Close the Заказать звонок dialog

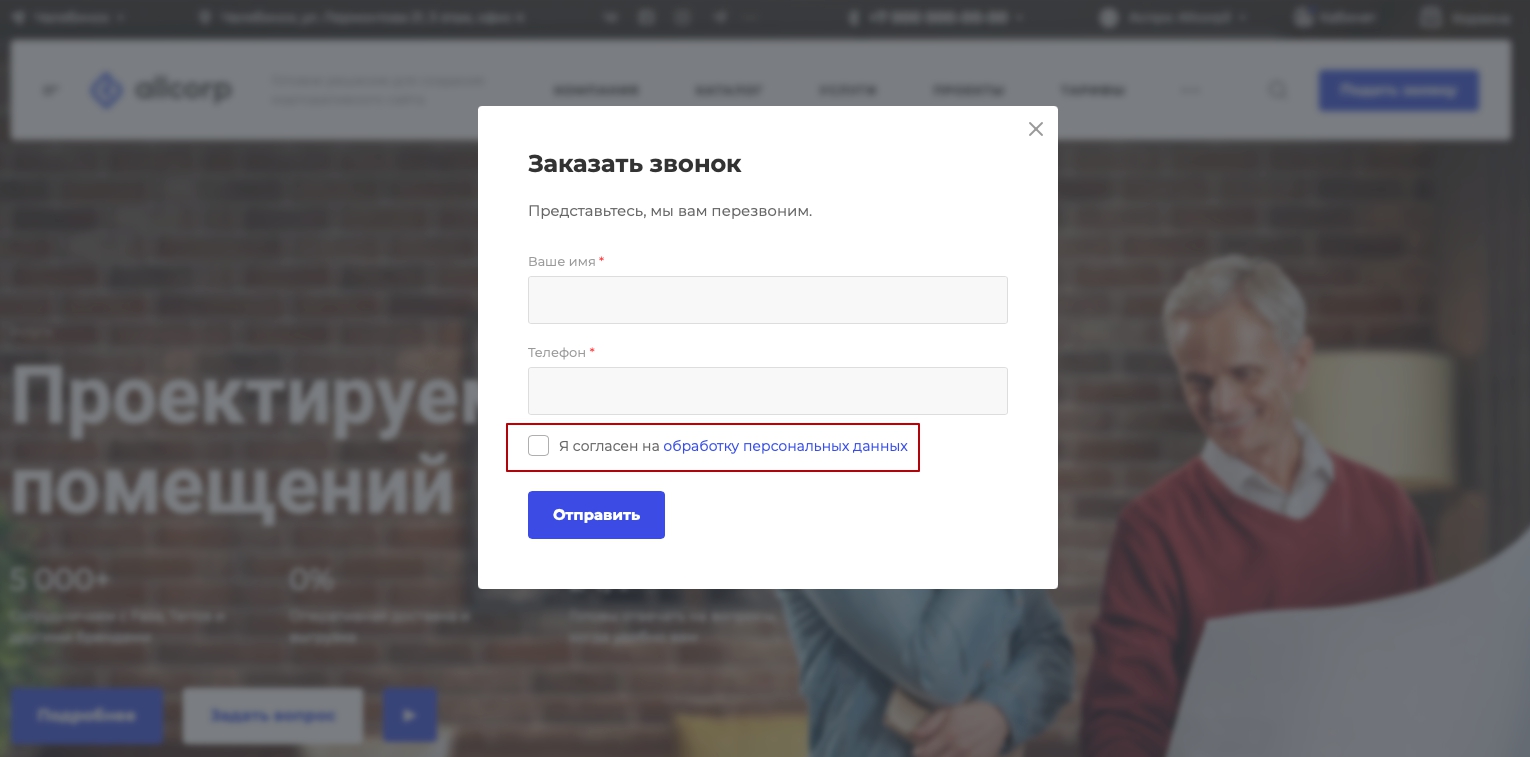tap(1036, 129)
